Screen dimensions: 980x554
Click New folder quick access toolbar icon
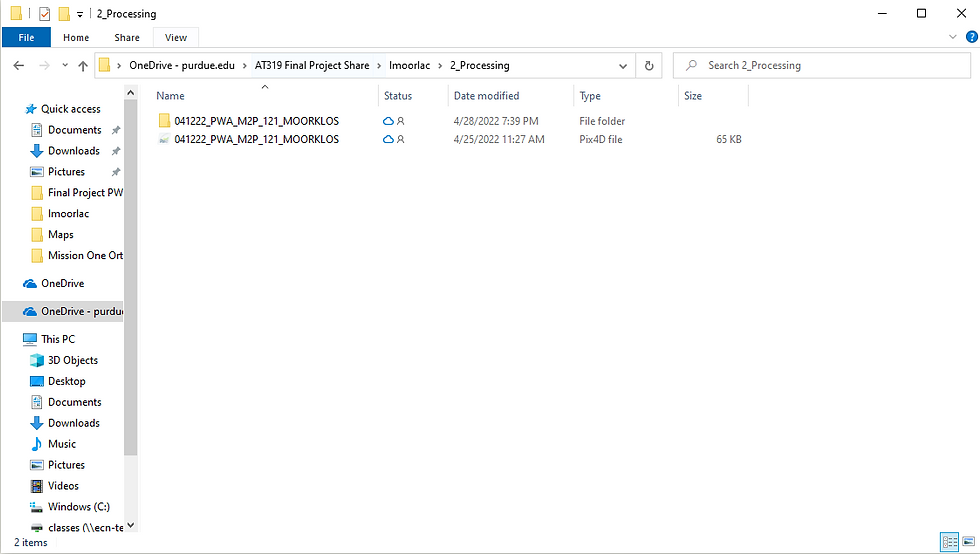pos(64,13)
